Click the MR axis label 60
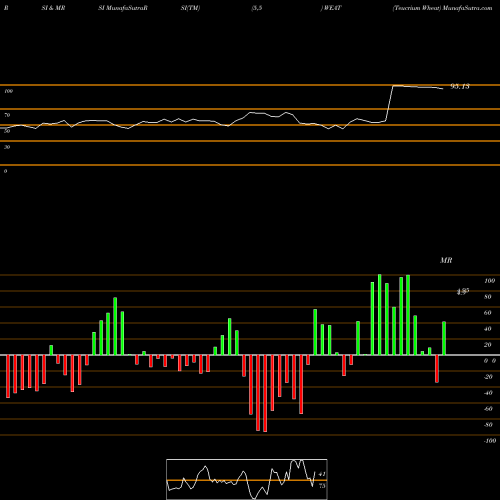Image resolution: width=500 pixels, height=500 pixels. [488, 313]
